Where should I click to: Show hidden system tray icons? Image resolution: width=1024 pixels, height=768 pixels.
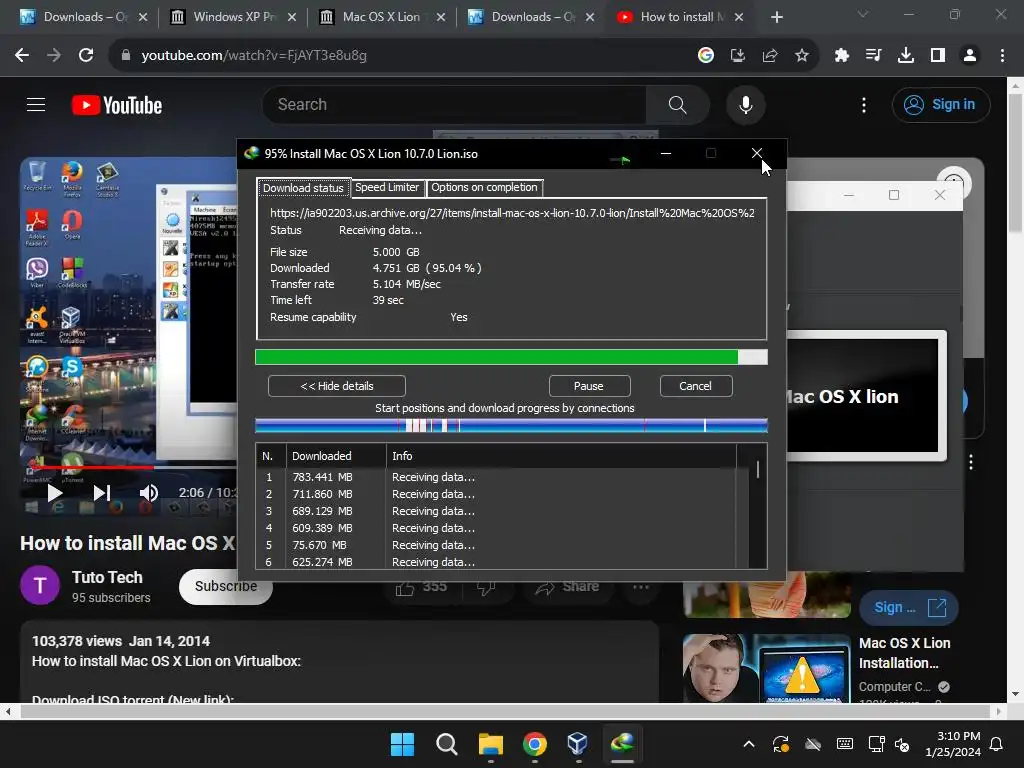[x=749, y=744]
